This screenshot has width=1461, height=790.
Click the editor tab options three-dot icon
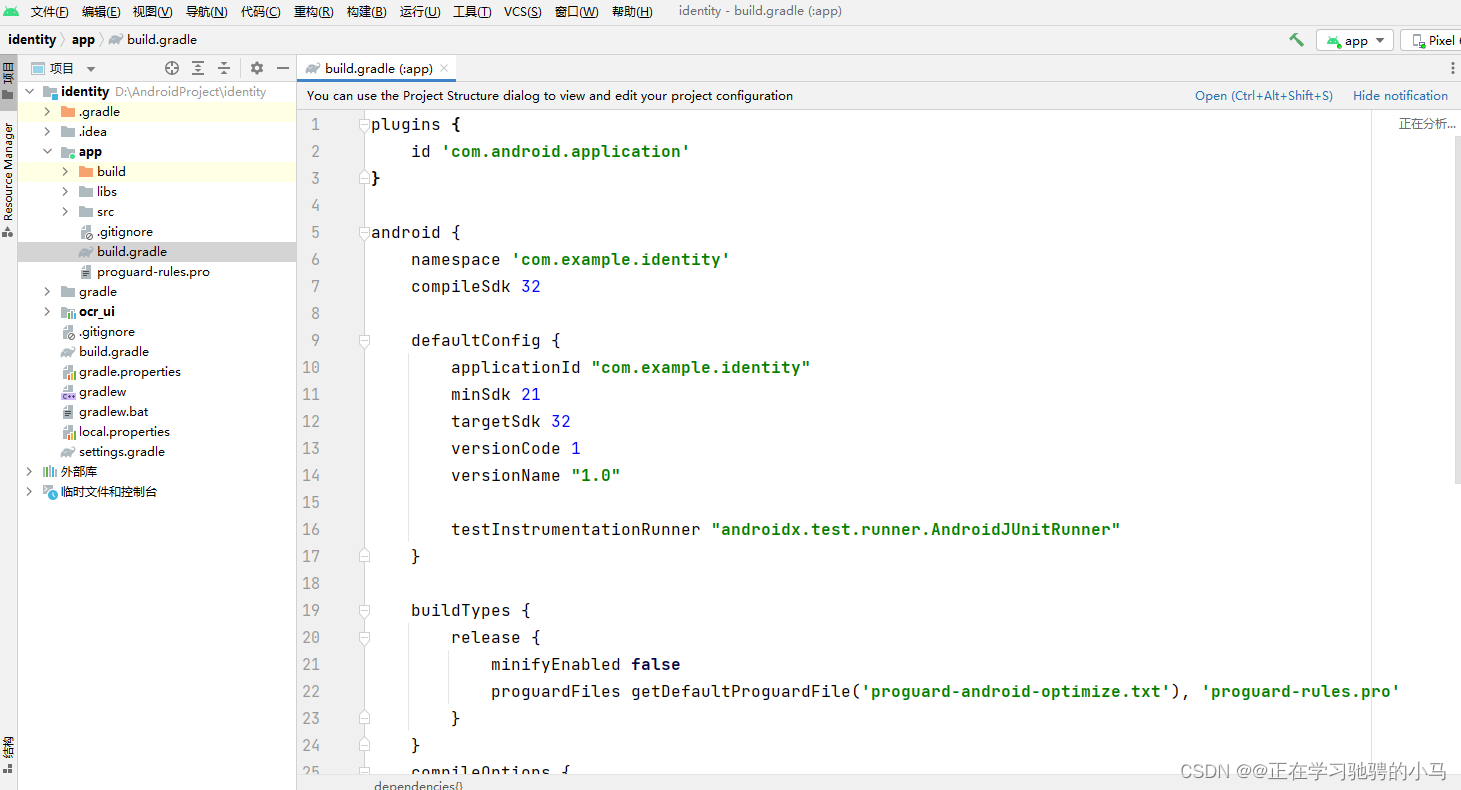[x=1452, y=68]
